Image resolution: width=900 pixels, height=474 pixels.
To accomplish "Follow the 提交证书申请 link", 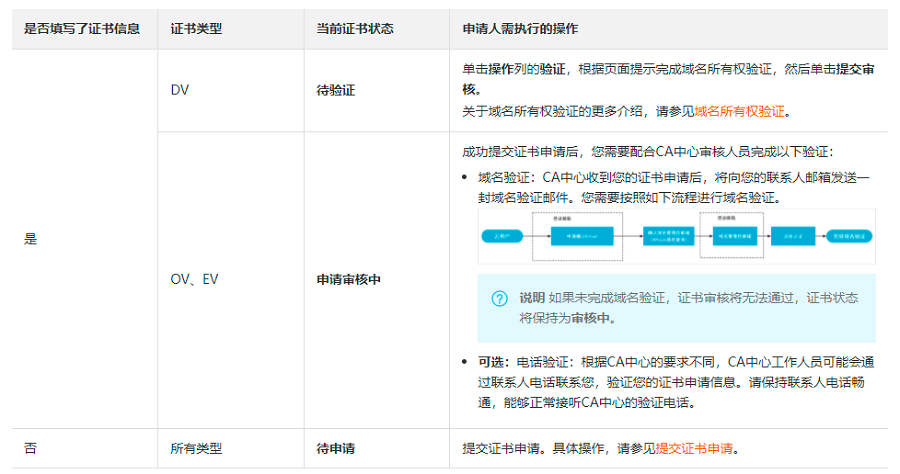I will point(694,448).
